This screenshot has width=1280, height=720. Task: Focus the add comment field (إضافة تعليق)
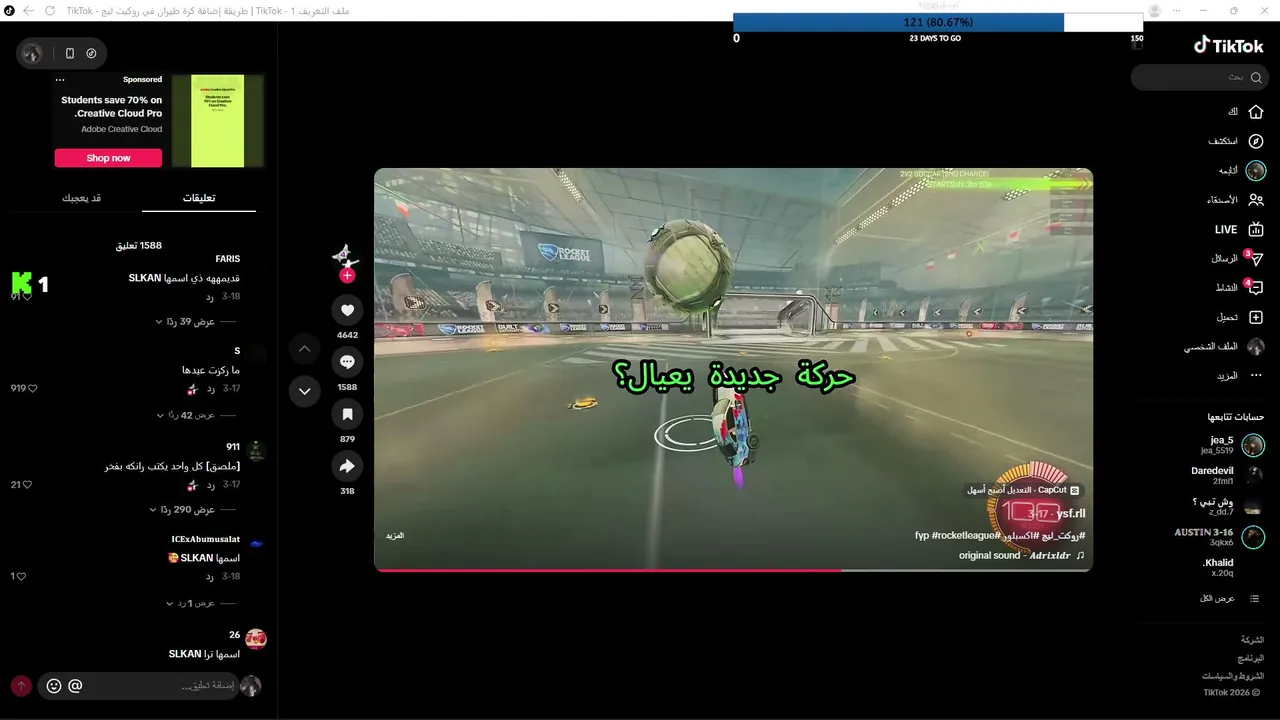pyautogui.click(x=138, y=686)
